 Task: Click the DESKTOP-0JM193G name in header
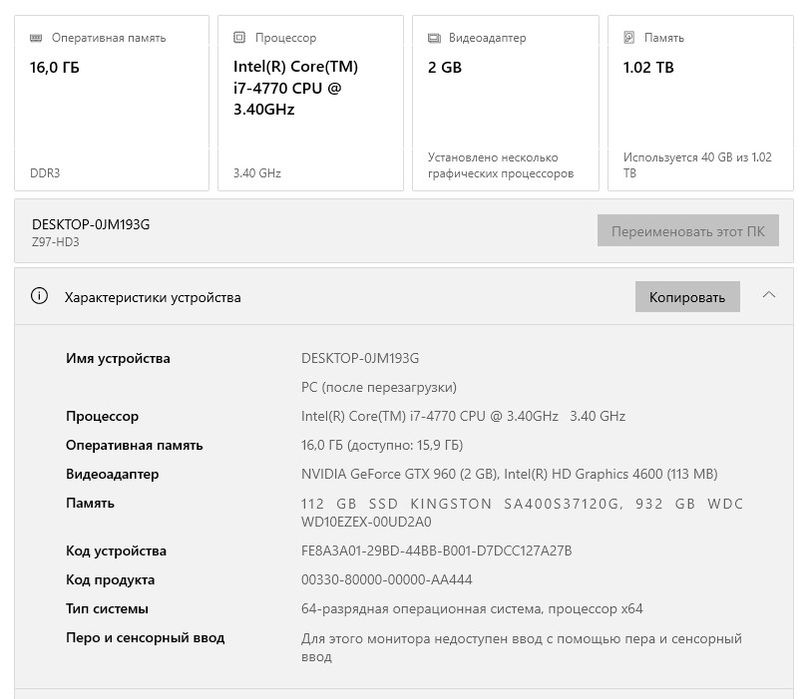tap(91, 224)
